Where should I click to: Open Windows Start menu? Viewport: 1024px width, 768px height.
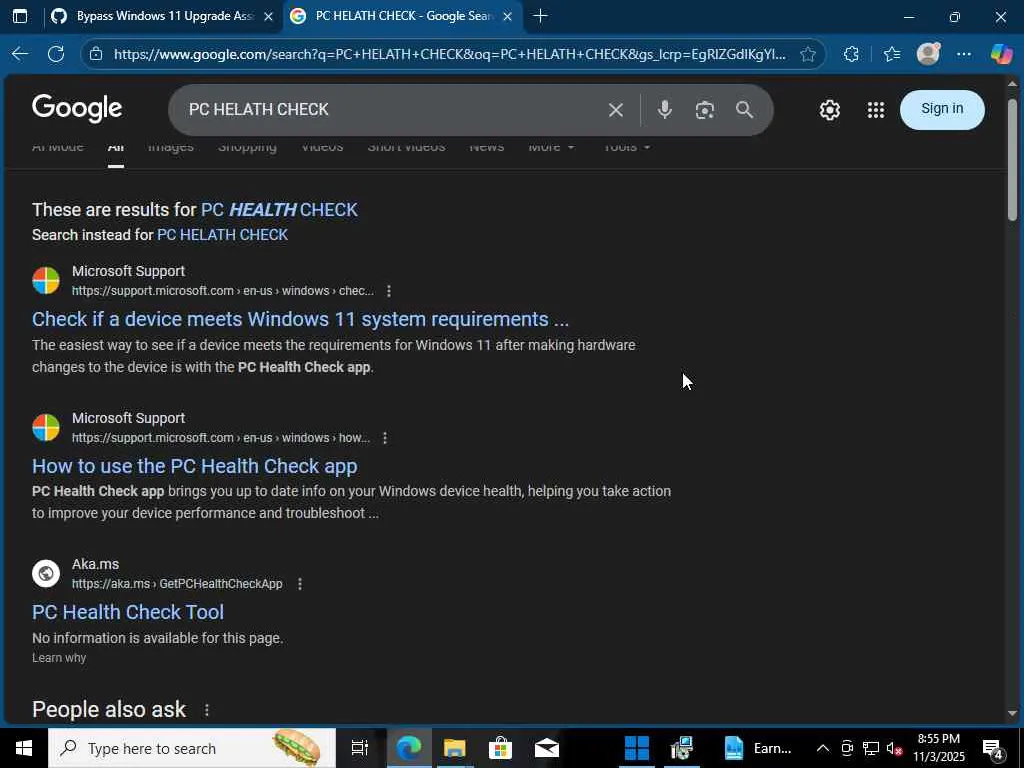point(24,748)
